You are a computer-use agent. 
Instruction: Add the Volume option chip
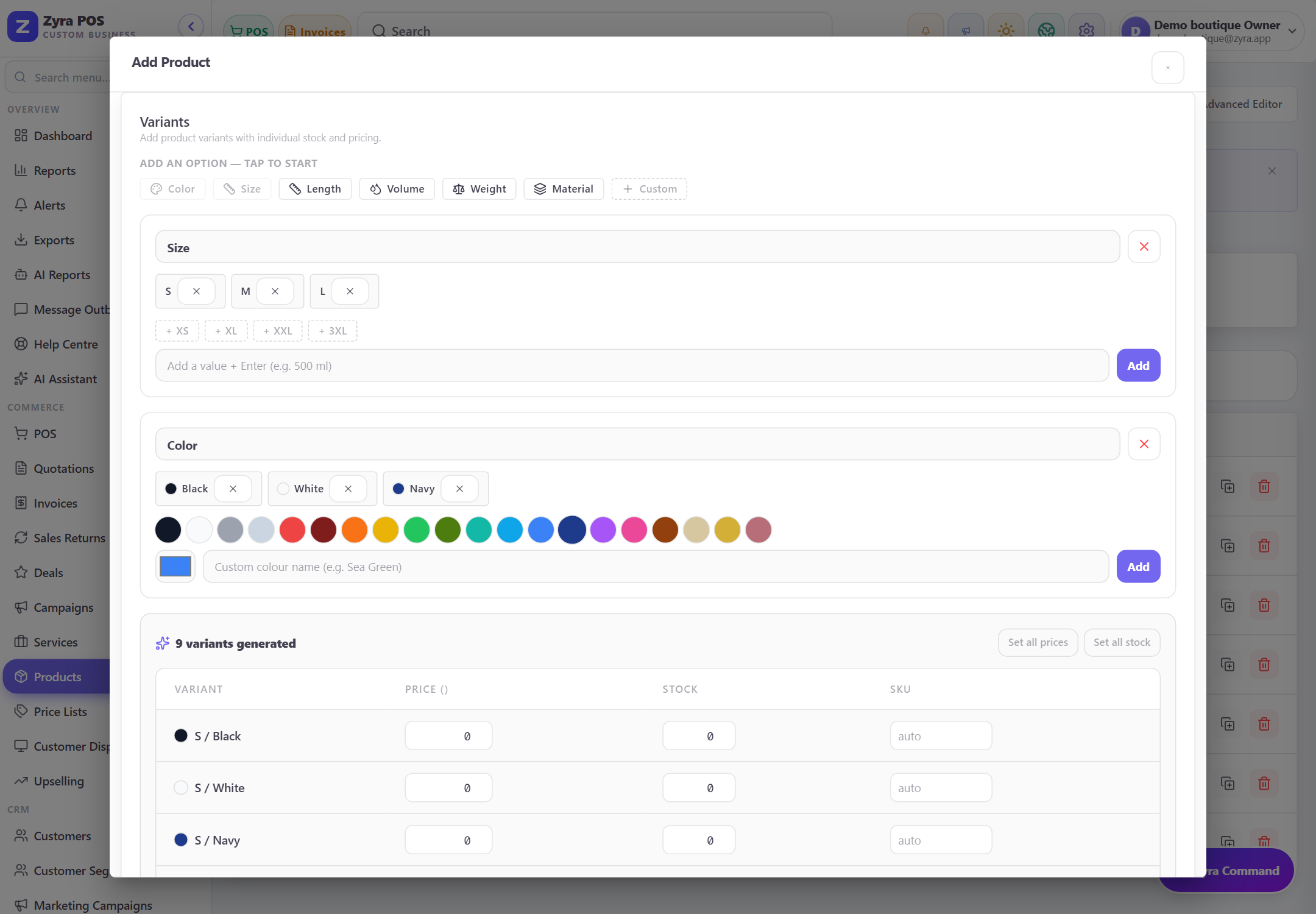pyautogui.click(x=397, y=189)
